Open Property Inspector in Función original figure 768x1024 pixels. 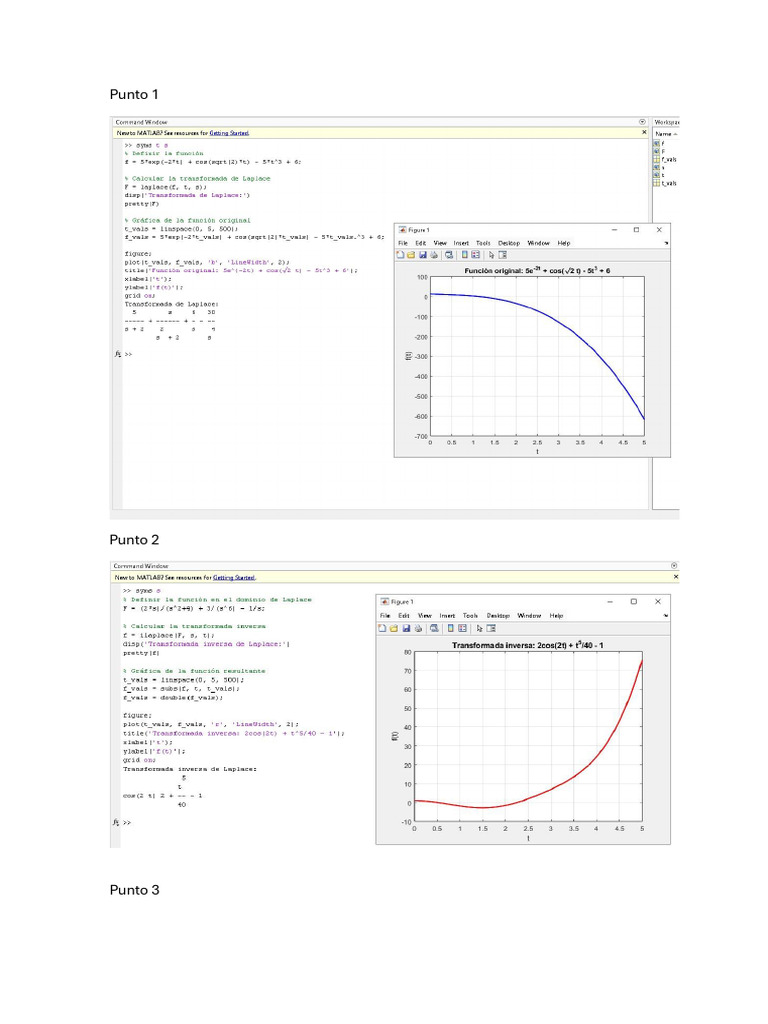point(502,255)
